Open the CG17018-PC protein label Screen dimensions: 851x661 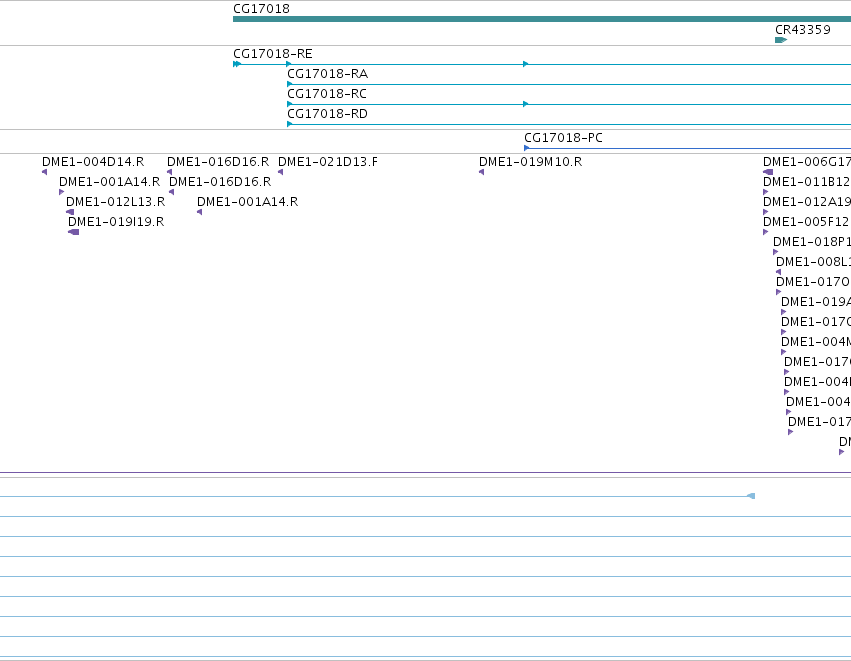[563, 138]
